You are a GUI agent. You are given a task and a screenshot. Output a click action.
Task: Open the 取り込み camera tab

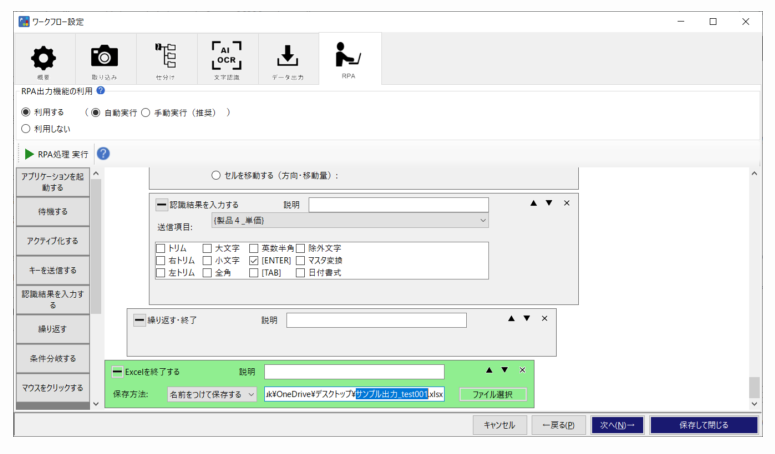pos(104,59)
